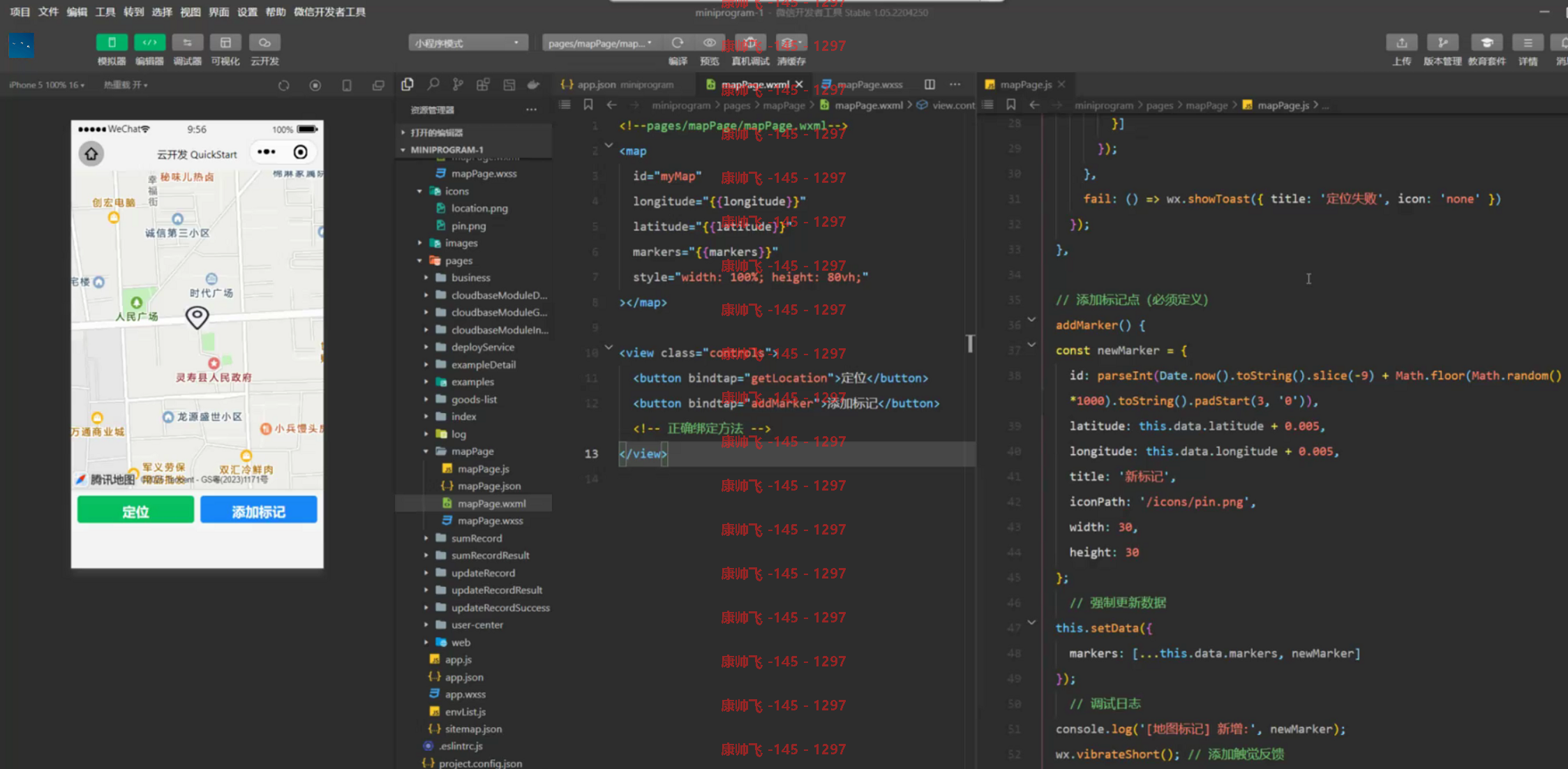Fold the addMarker() function in JS editor
1568x769 pixels.
click(1031, 320)
